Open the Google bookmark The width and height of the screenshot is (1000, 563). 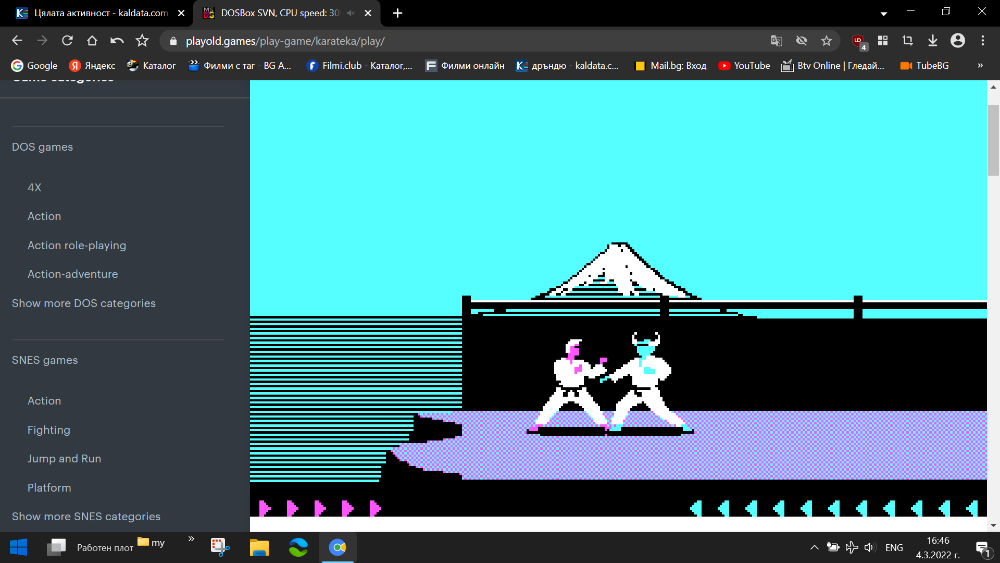click(x=34, y=66)
